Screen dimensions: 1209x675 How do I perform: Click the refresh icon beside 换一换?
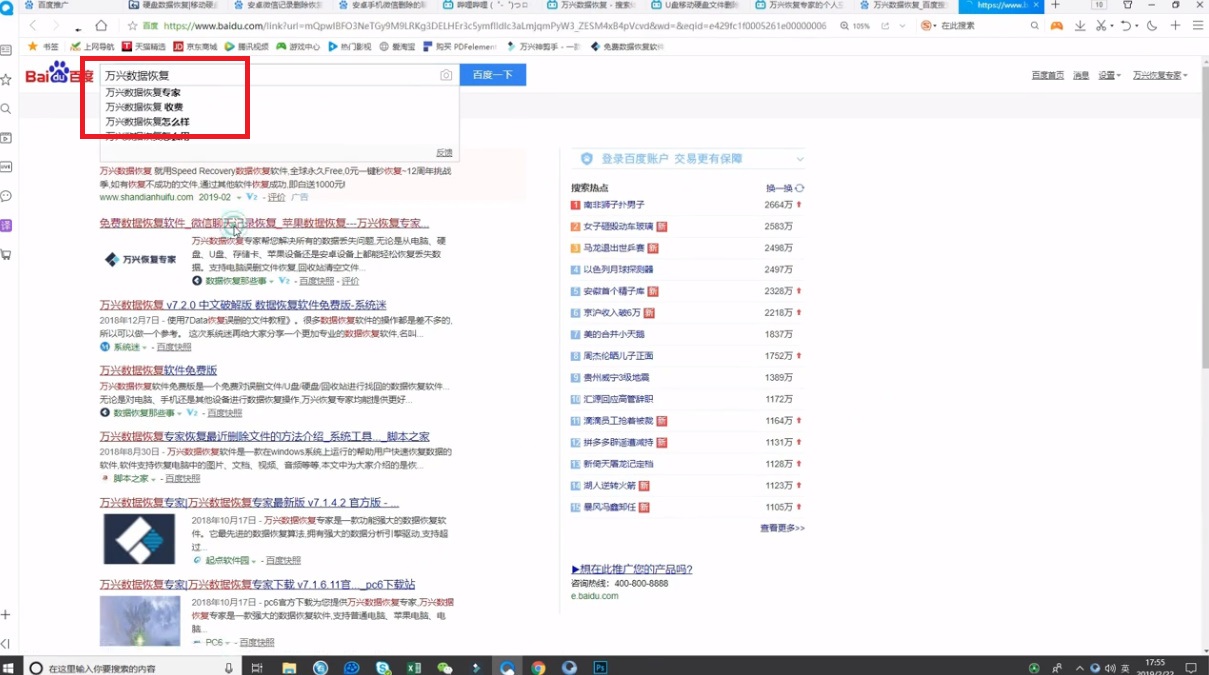point(800,188)
